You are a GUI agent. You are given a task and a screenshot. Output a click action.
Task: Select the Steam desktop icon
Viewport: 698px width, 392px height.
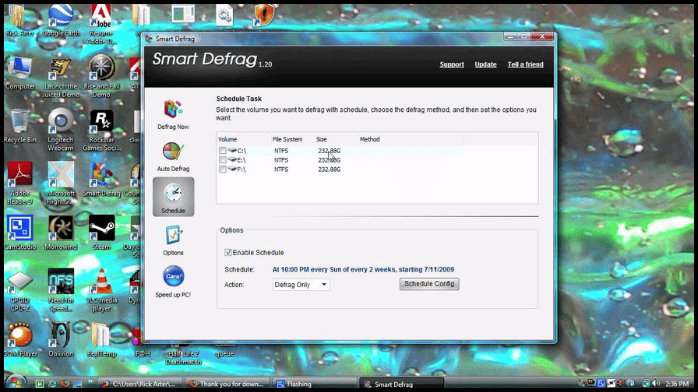pyautogui.click(x=101, y=233)
